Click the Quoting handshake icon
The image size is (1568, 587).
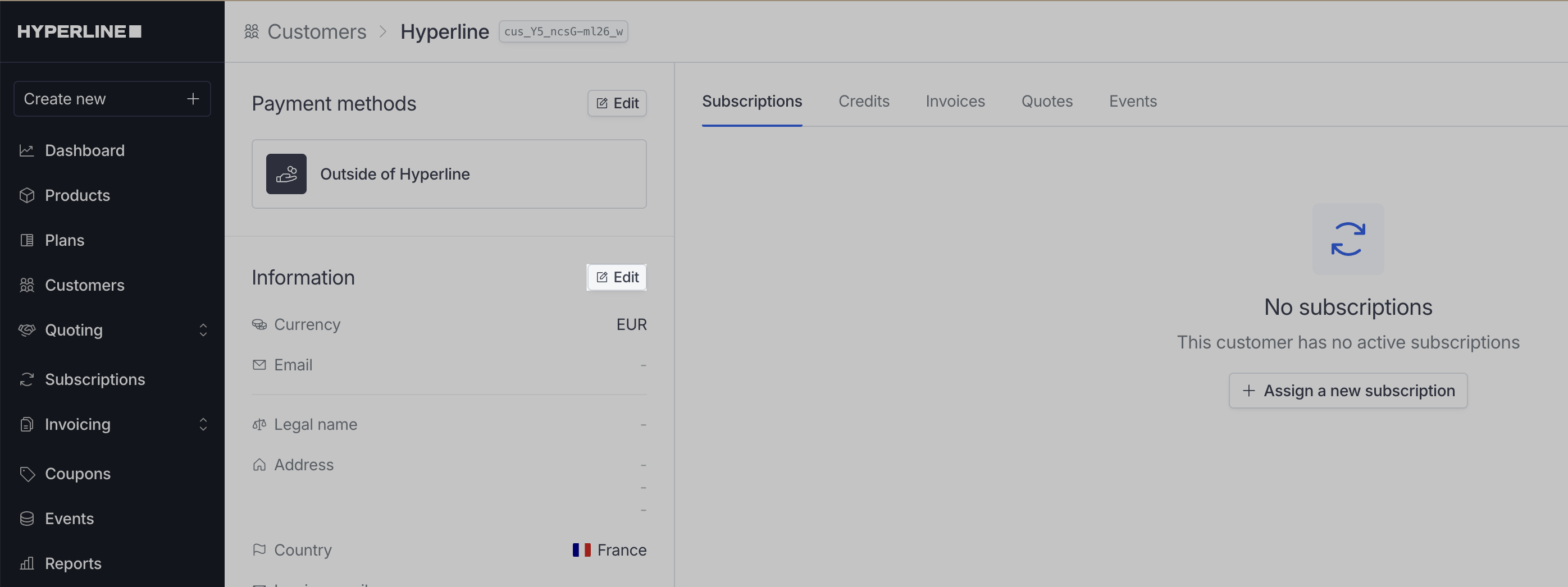pos(27,329)
